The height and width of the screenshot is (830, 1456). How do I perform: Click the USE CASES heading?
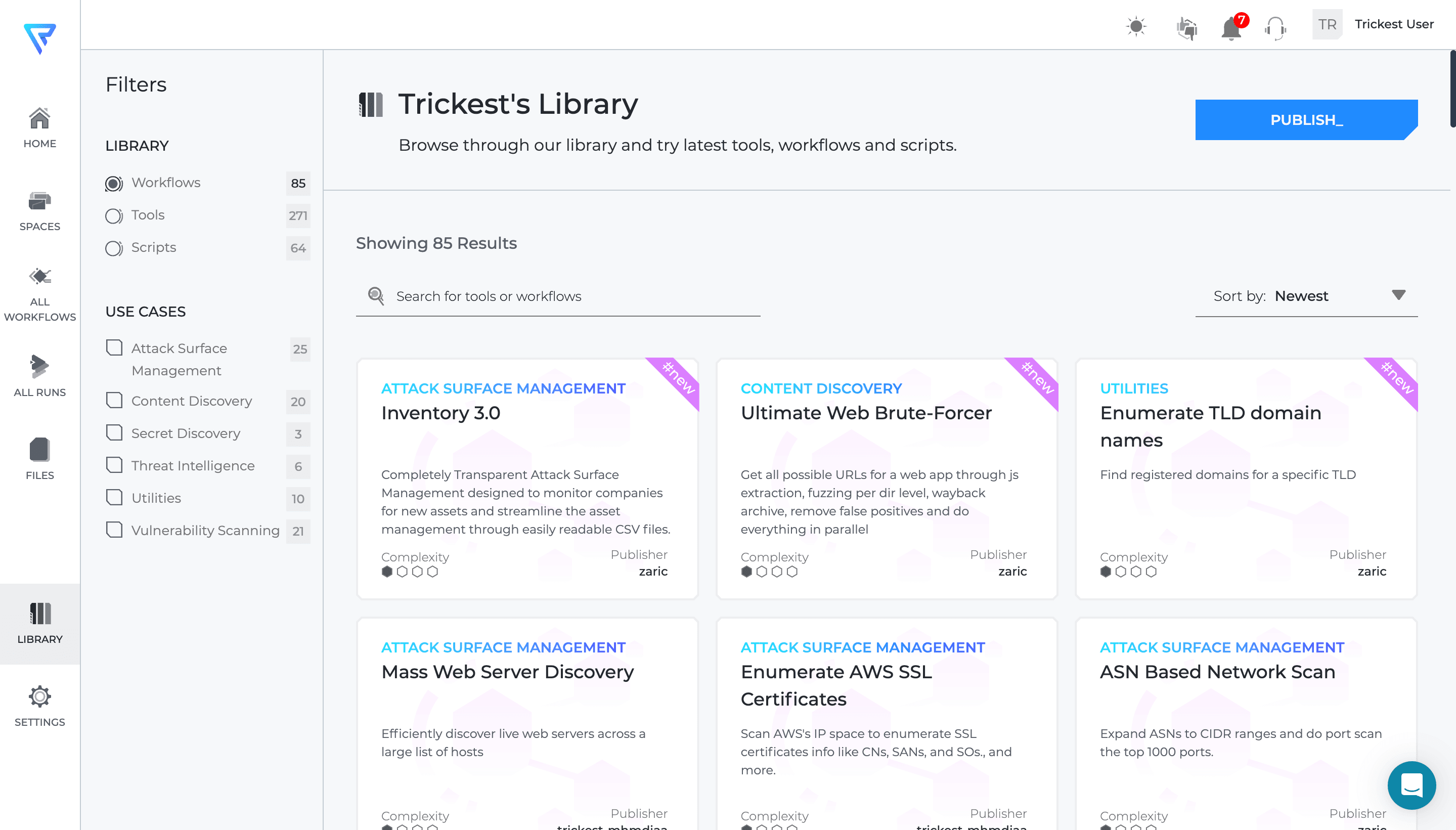[145, 312]
